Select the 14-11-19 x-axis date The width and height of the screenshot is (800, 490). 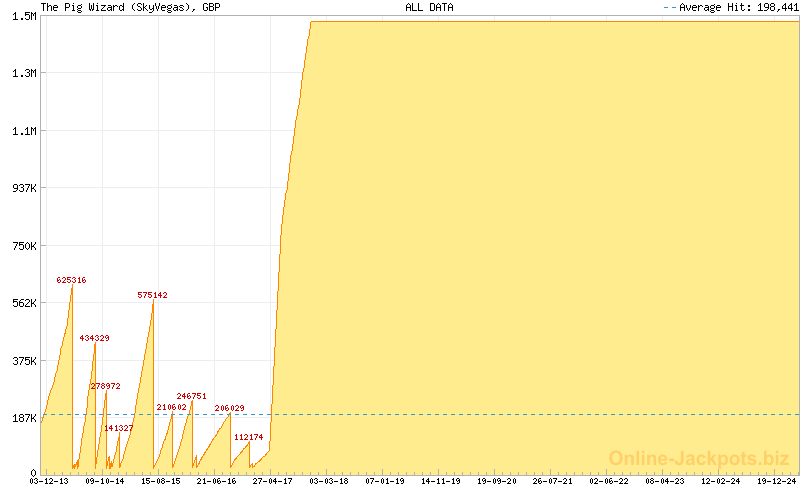pyautogui.click(x=440, y=481)
